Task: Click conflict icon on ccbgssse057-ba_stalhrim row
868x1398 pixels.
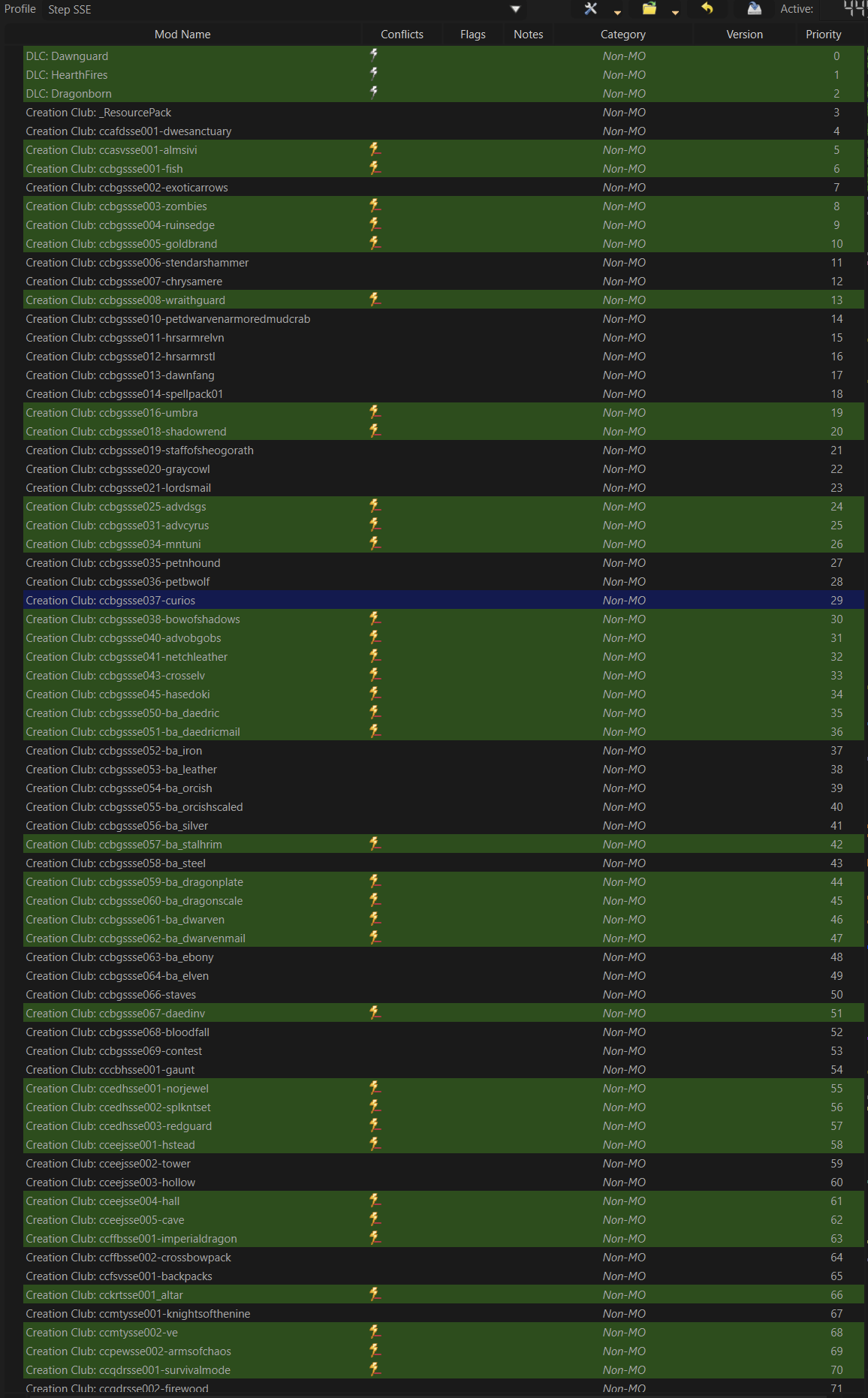Action: tap(375, 844)
